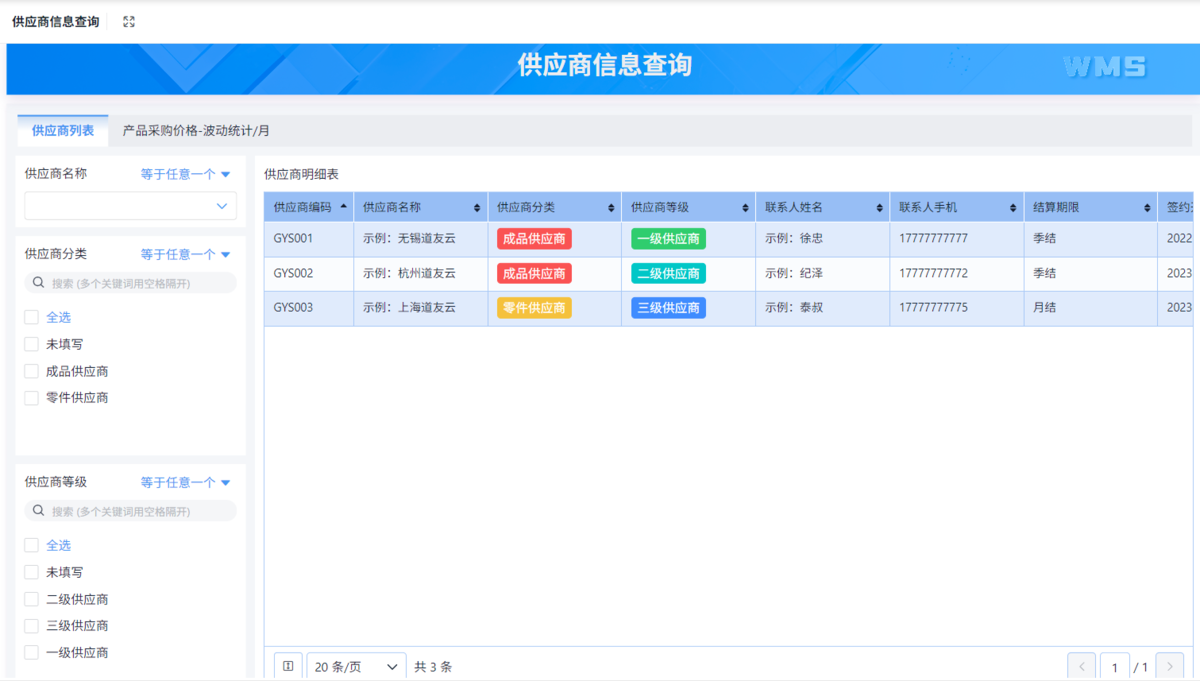The image size is (1200, 681).
Task: Open the 供应商名称 select box
Action: point(131,206)
